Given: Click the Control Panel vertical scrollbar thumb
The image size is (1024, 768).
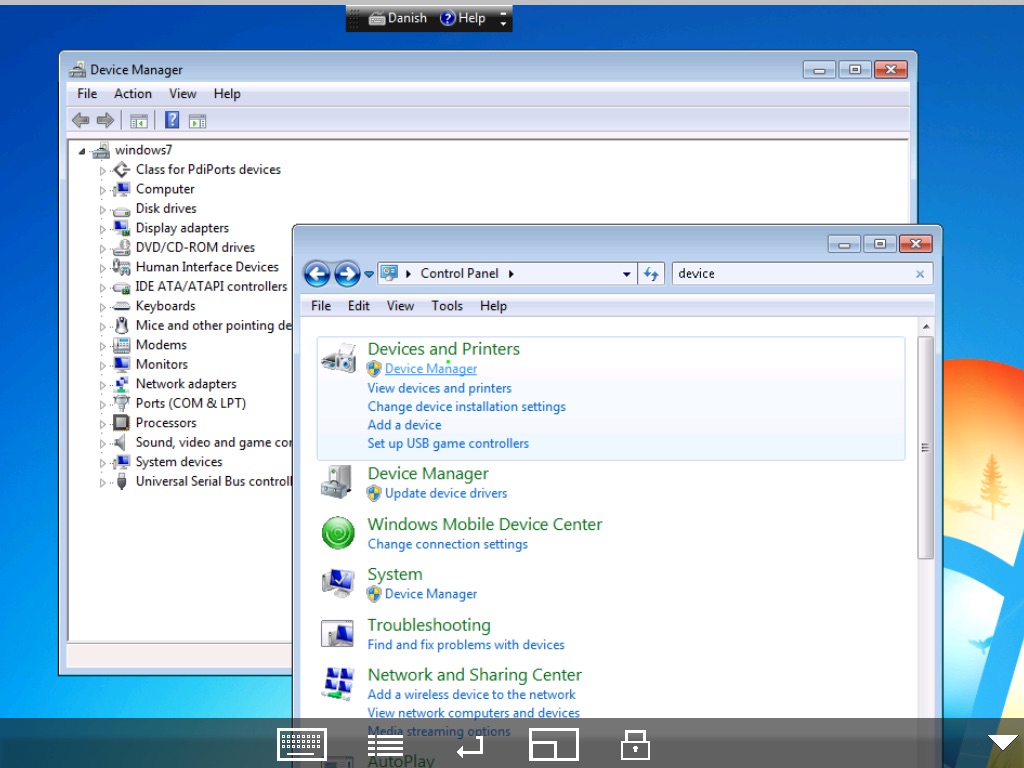Looking at the screenshot, I should [925, 447].
